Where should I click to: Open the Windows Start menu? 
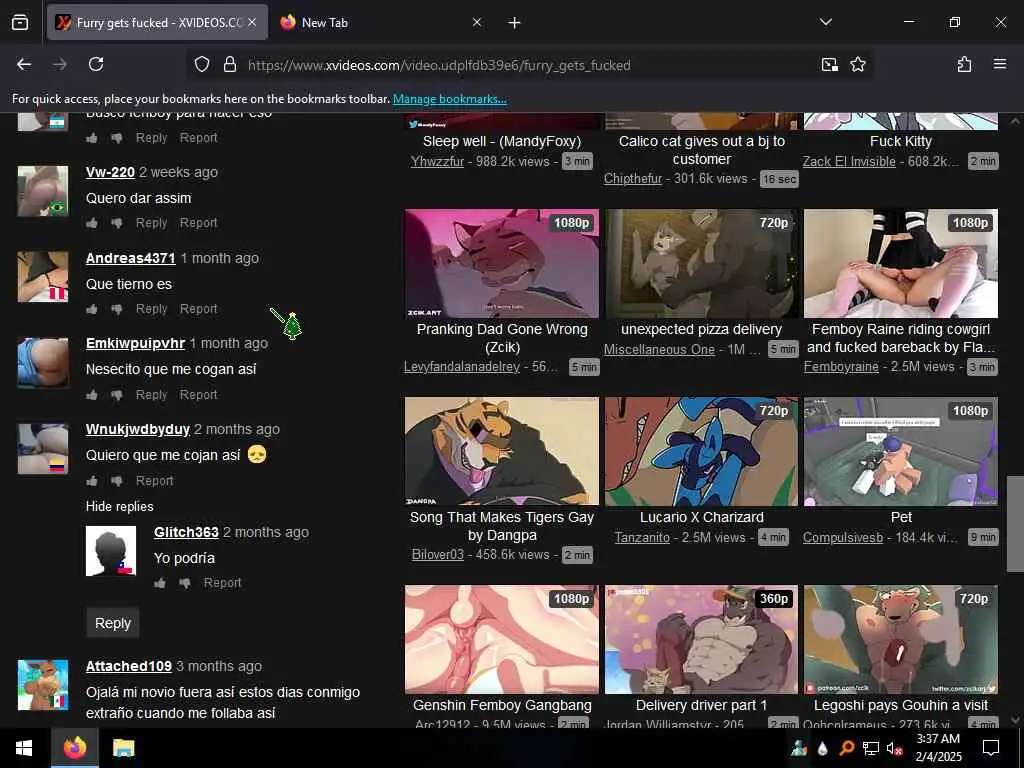24,748
